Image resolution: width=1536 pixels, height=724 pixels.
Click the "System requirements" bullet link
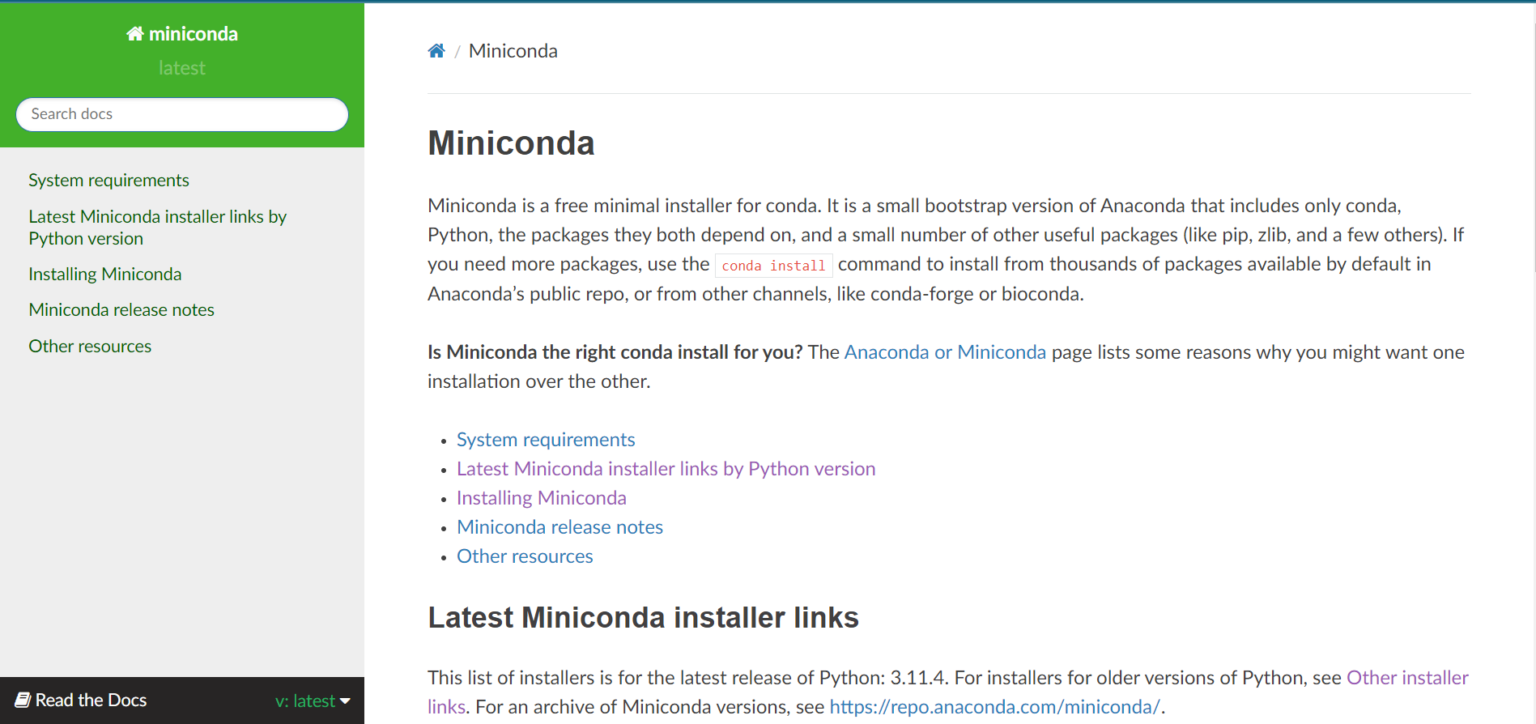coord(545,439)
